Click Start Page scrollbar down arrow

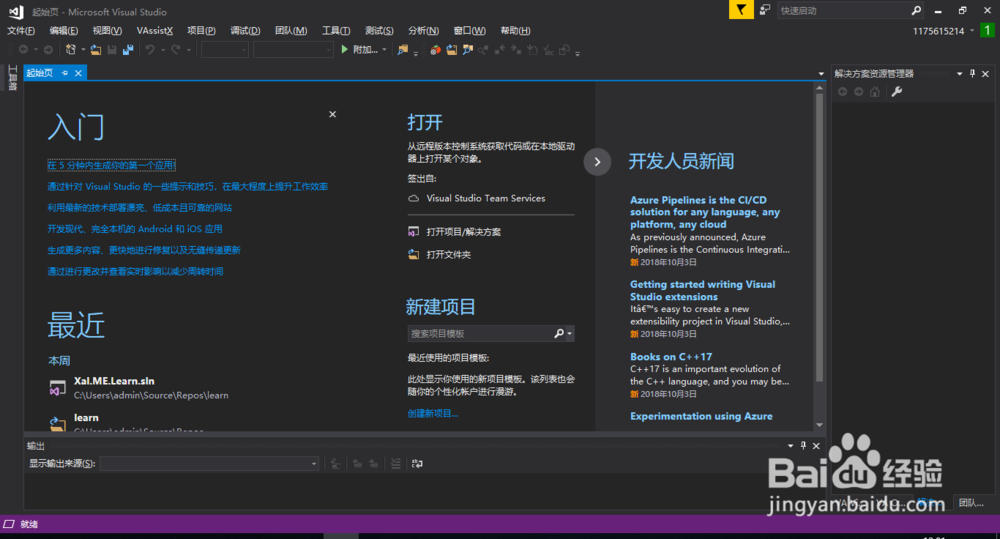tap(820, 425)
